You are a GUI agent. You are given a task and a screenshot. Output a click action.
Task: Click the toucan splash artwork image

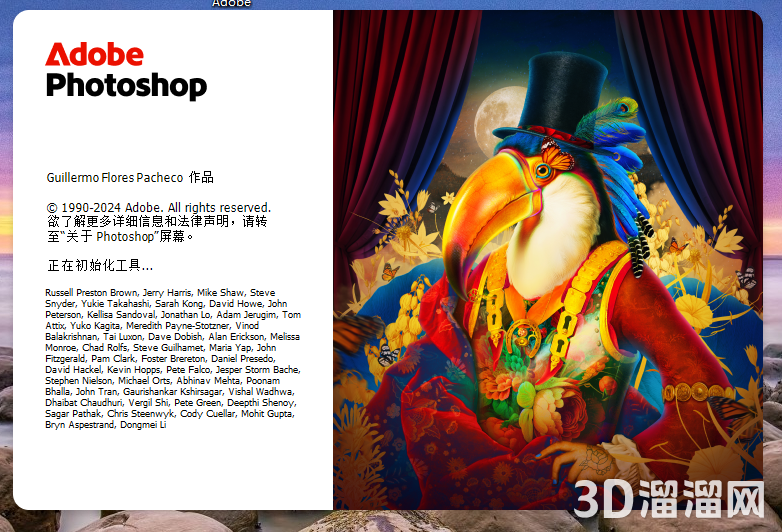click(548, 260)
